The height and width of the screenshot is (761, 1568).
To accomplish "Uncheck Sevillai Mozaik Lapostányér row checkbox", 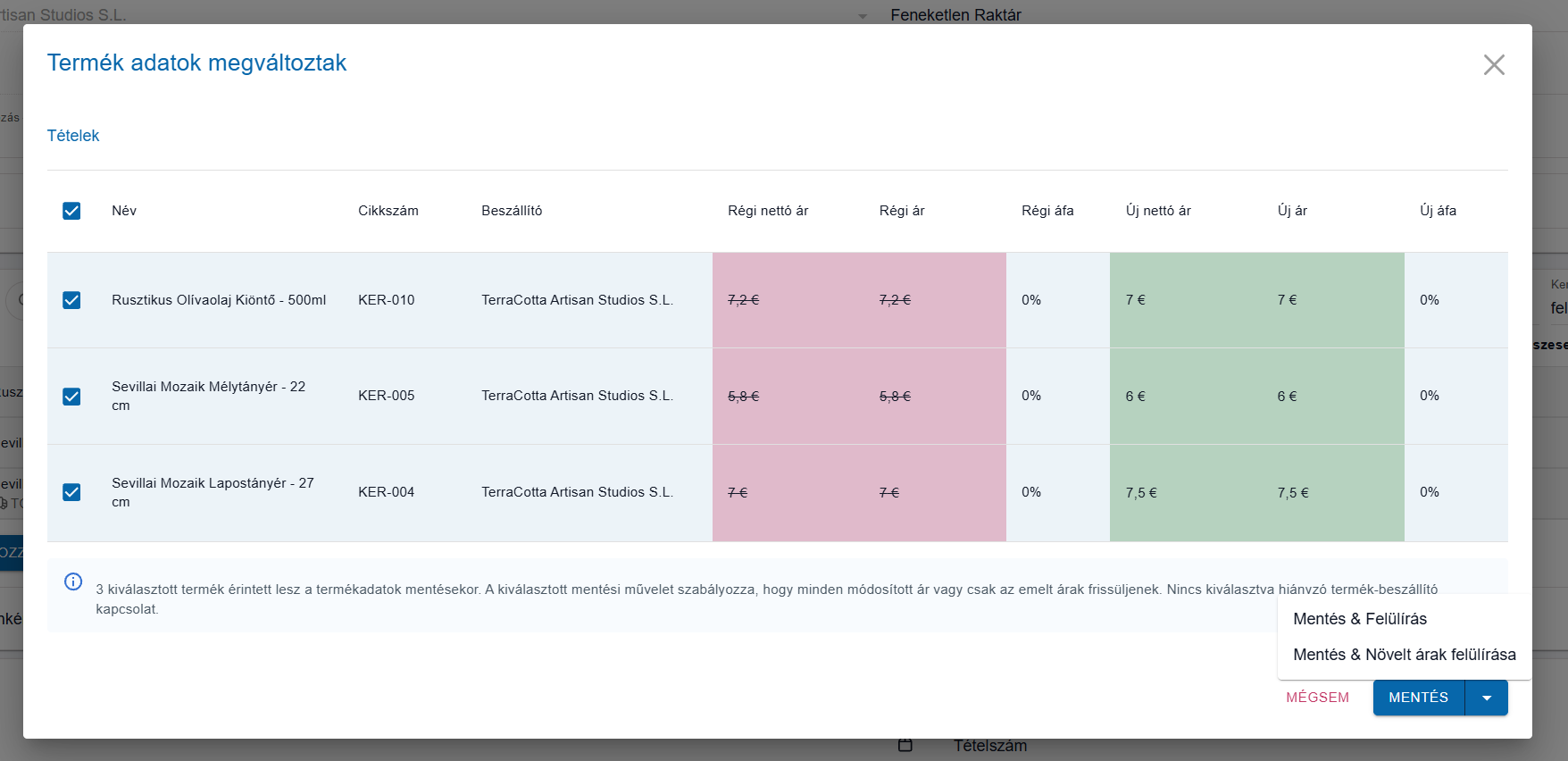I will (71, 492).
